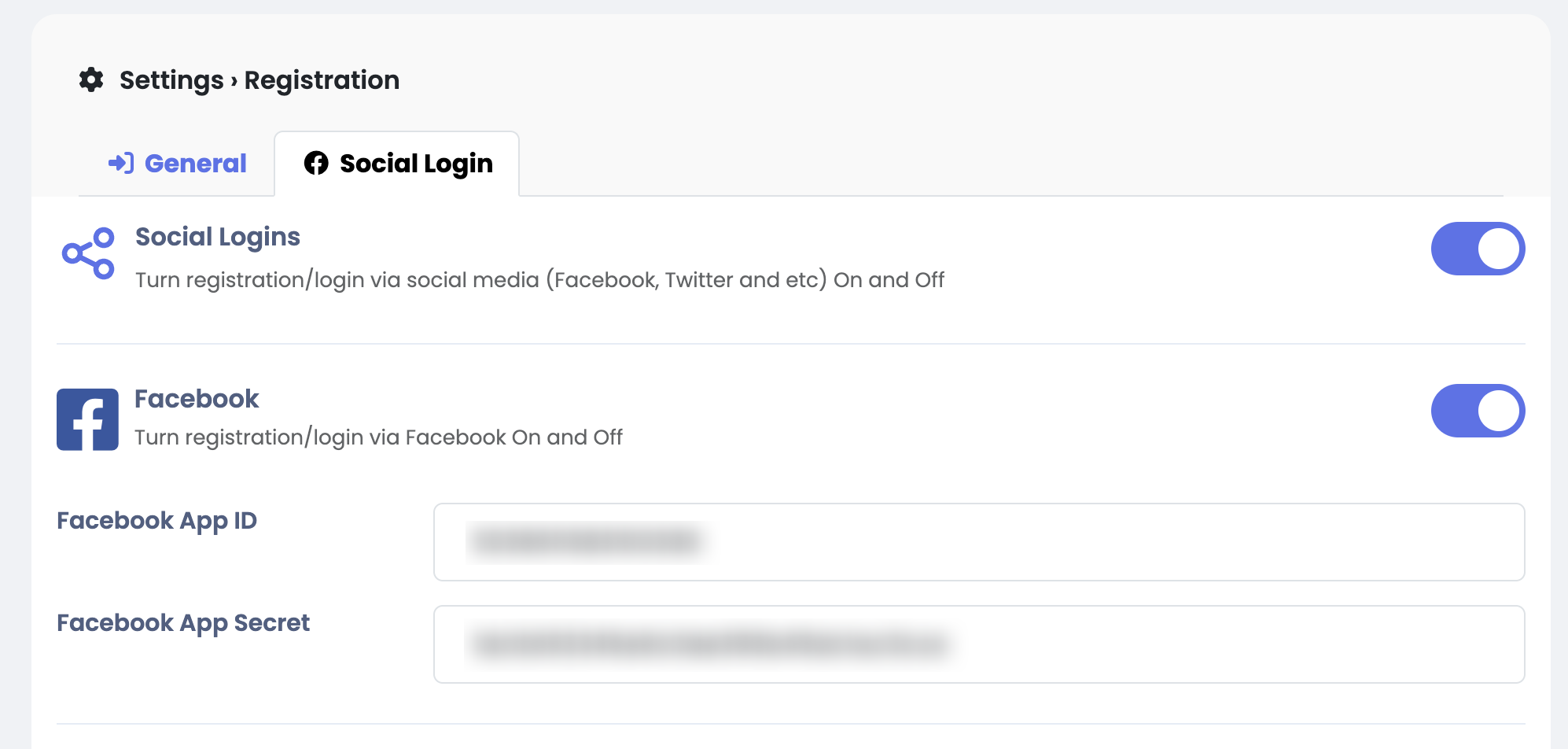Click the Facebook On and Off description
The width and height of the screenshot is (1568, 749).
click(x=378, y=437)
